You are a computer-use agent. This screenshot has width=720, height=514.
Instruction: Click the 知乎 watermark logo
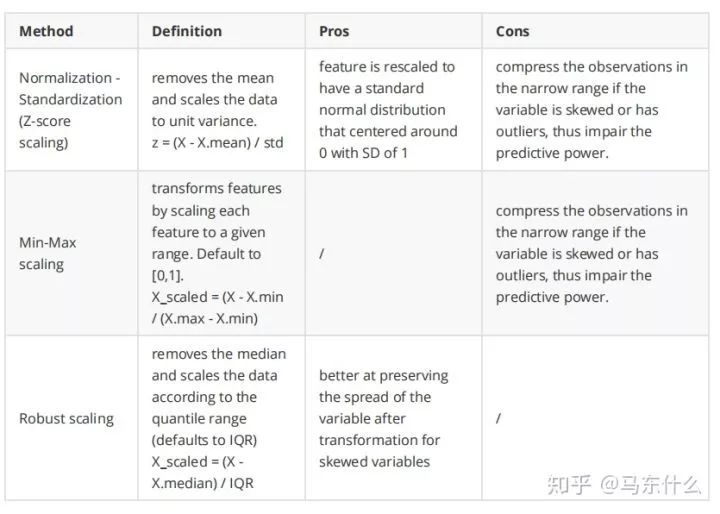tap(567, 485)
